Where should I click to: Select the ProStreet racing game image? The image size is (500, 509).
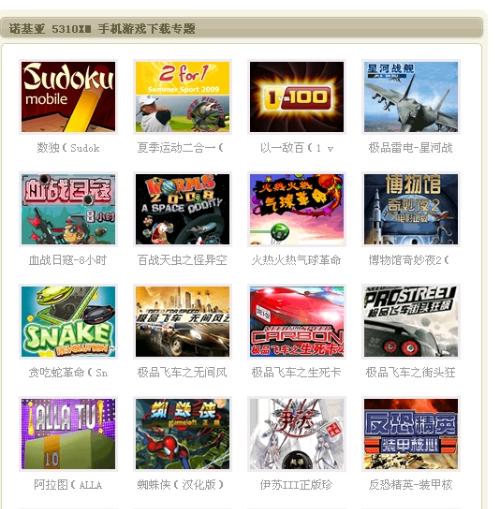tap(411, 322)
